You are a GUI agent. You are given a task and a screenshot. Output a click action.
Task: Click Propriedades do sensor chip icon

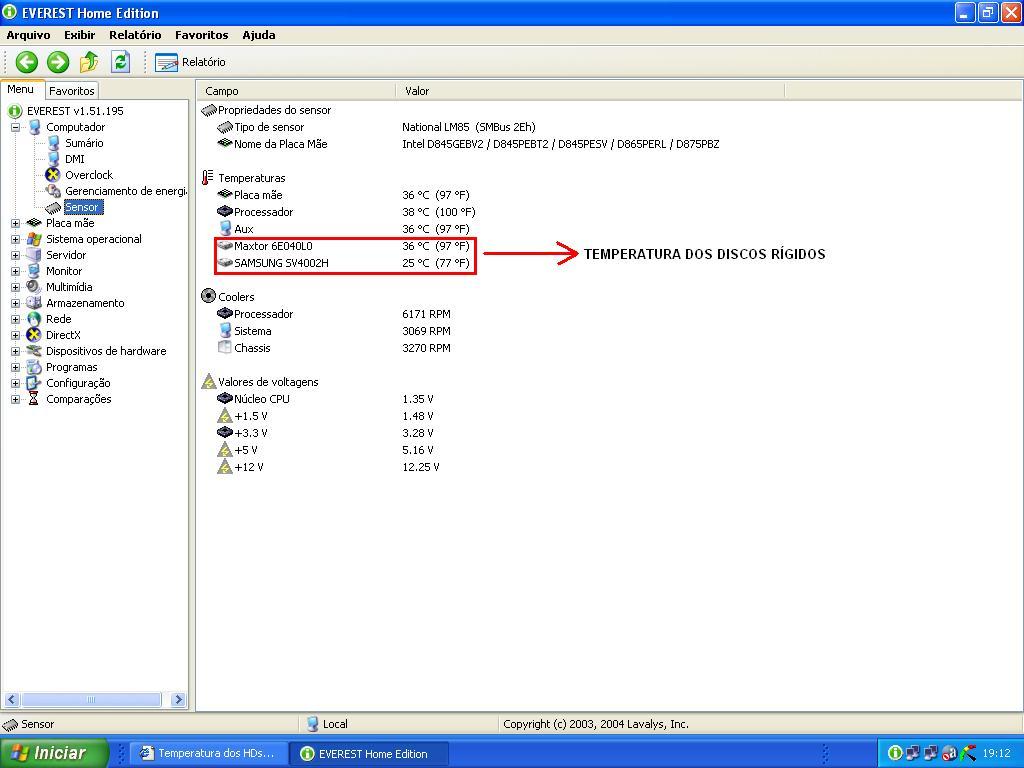coord(209,110)
